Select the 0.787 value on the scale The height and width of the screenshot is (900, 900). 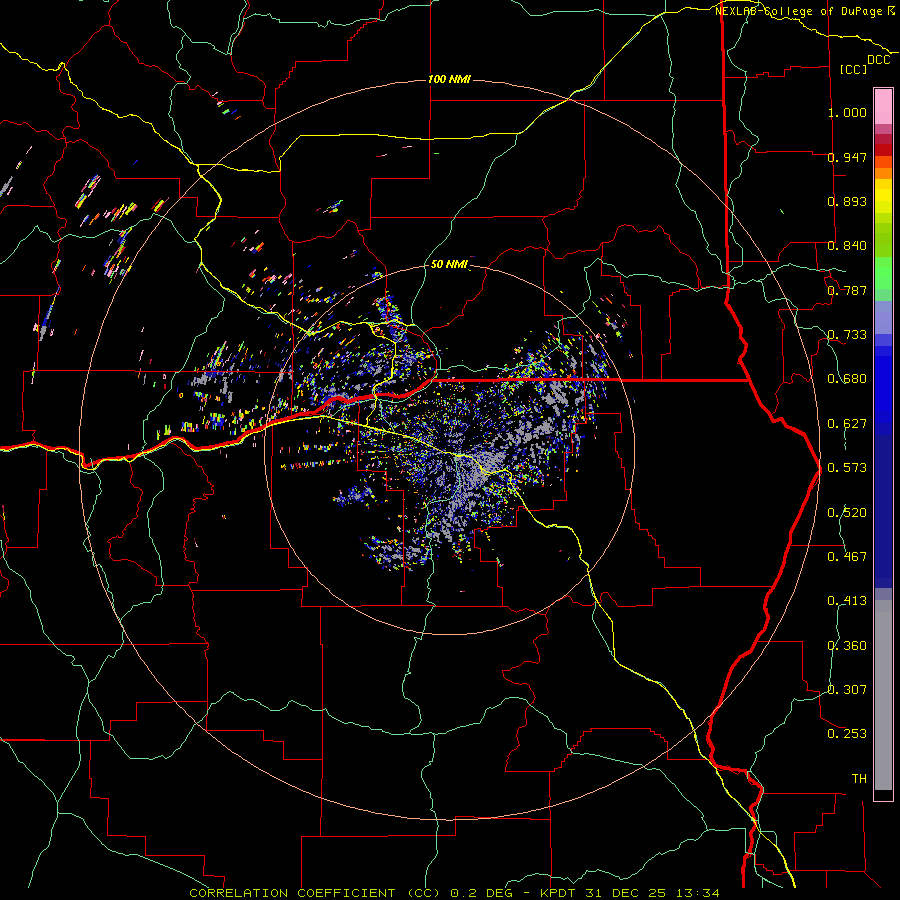847,290
